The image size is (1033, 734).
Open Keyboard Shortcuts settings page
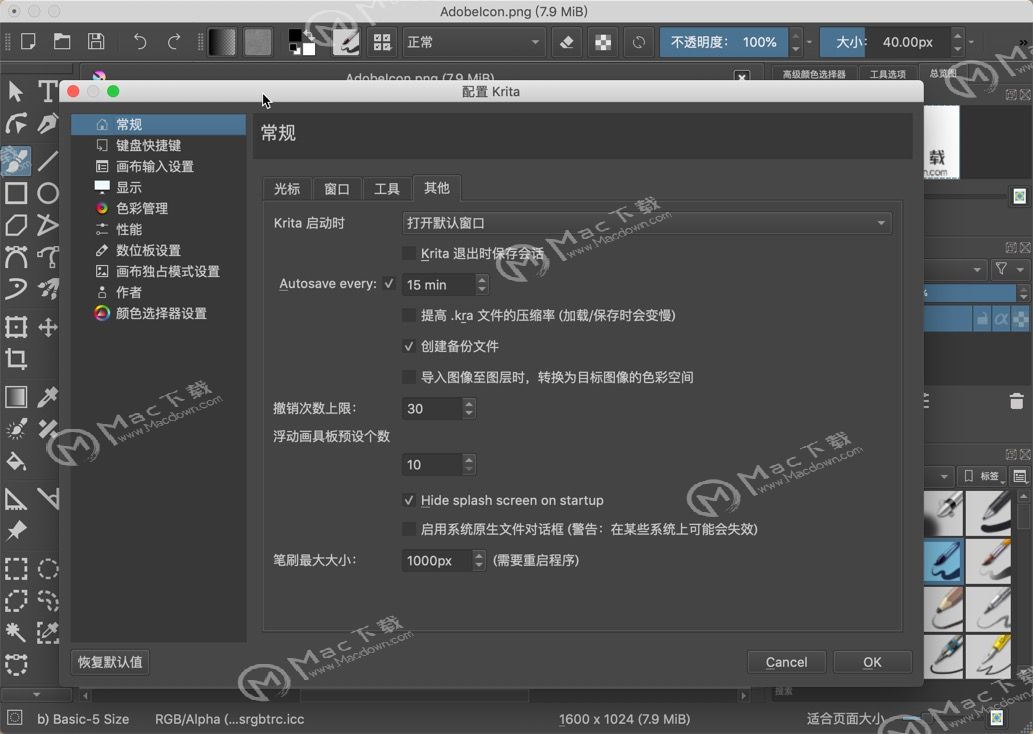pos(158,146)
